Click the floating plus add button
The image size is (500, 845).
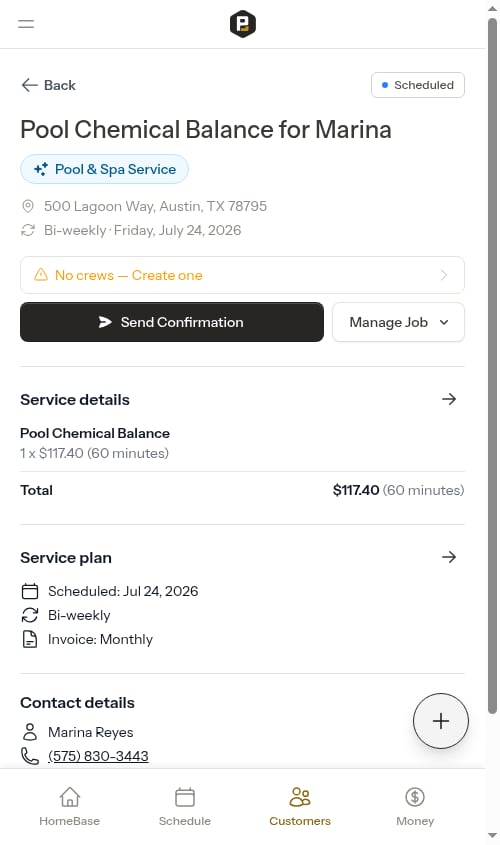[x=441, y=721]
